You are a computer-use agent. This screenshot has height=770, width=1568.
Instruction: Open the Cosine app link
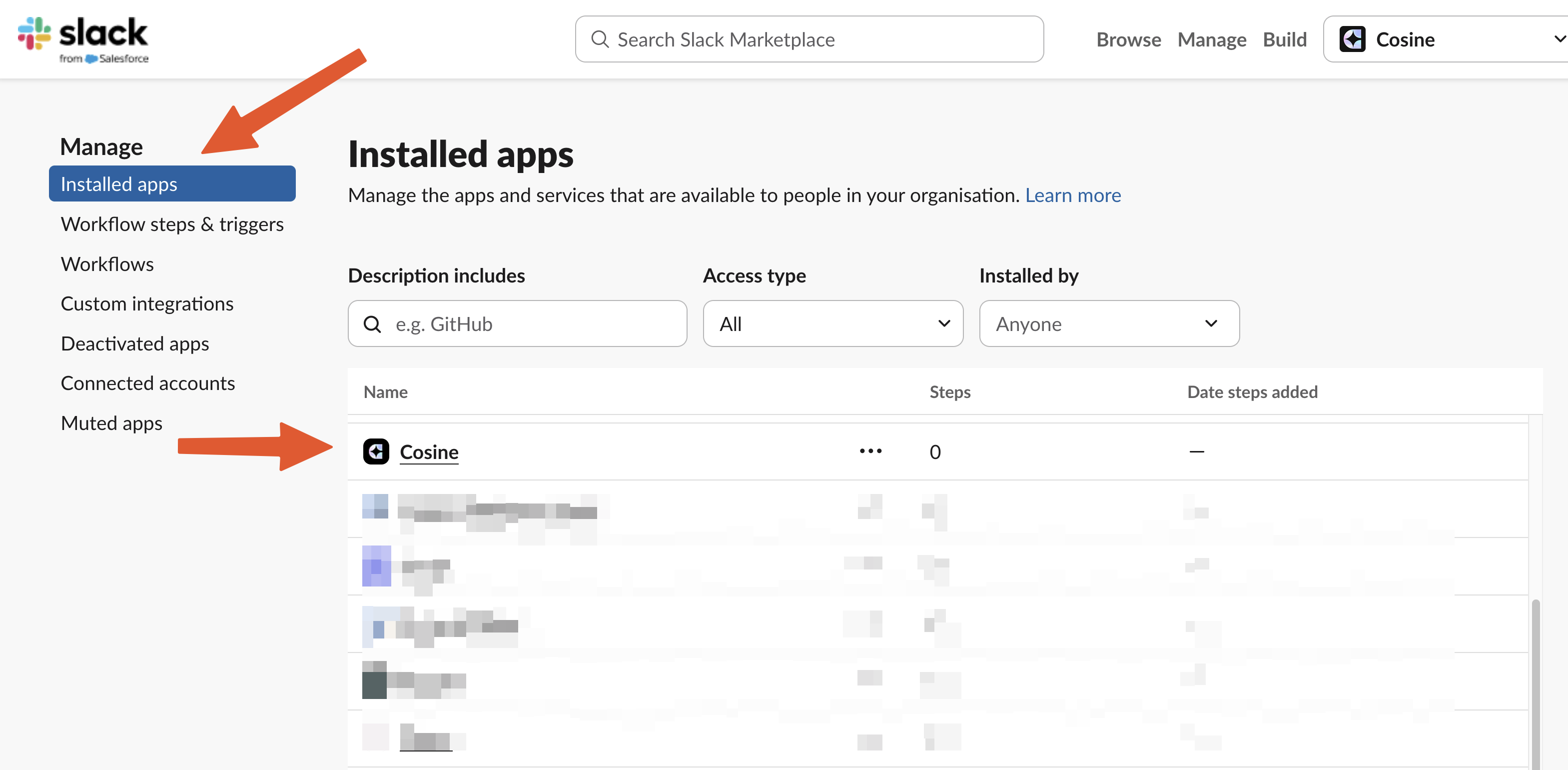[x=429, y=452]
